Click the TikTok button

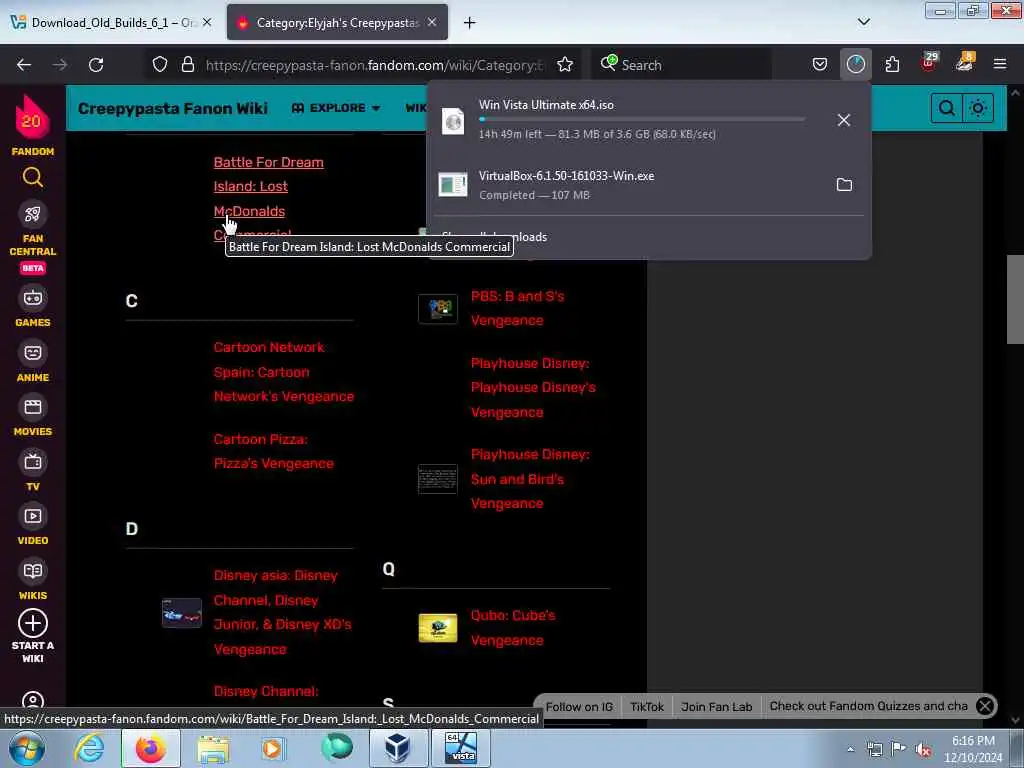tap(647, 707)
